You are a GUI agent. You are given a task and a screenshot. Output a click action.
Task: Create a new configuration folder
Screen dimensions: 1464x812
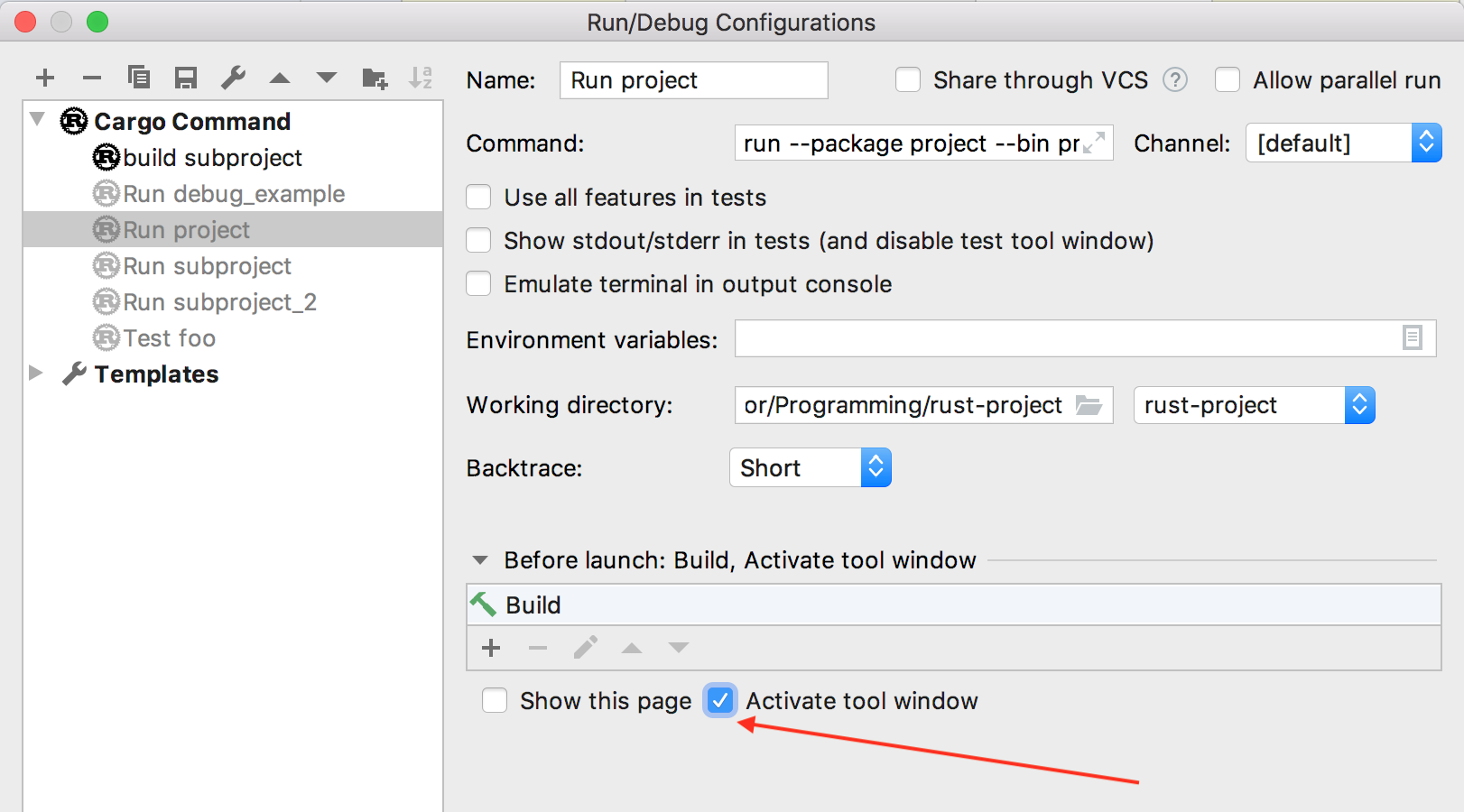point(374,78)
